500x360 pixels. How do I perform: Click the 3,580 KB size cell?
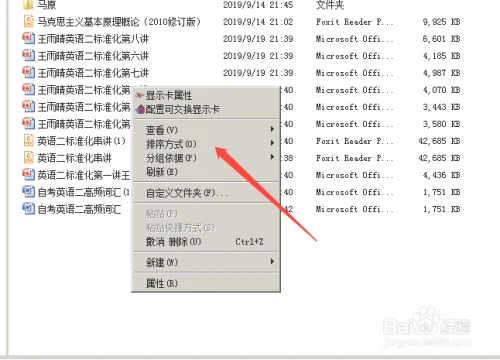(x=441, y=124)
